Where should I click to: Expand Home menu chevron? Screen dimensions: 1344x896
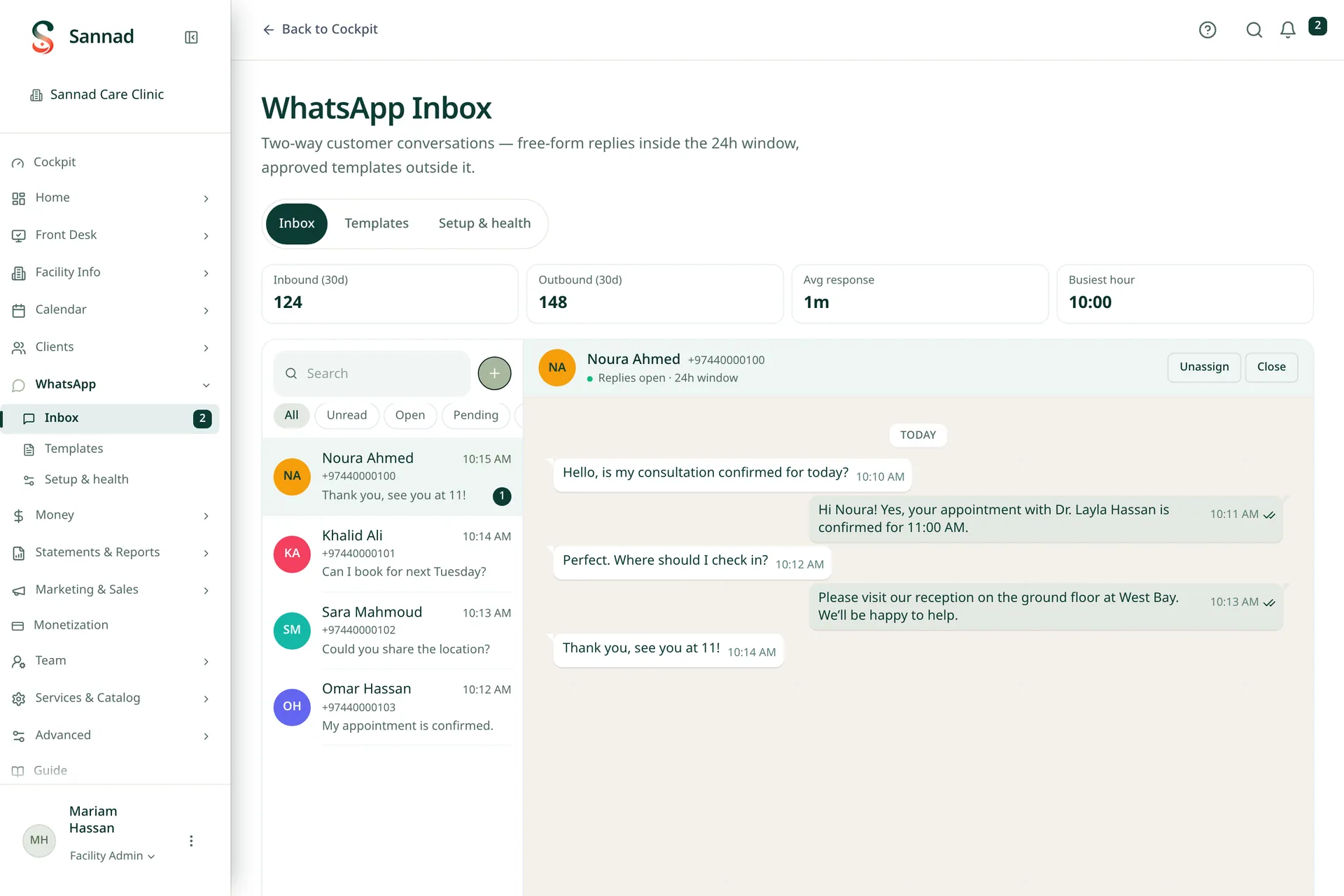tap(206, 199)
